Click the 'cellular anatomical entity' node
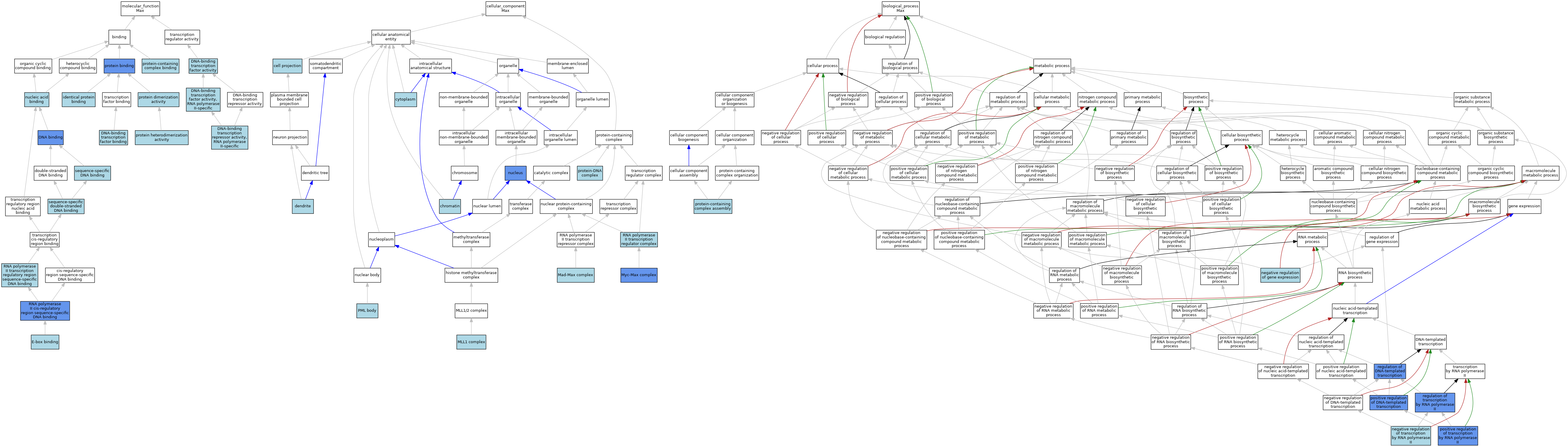 click(x=391, y=37)
